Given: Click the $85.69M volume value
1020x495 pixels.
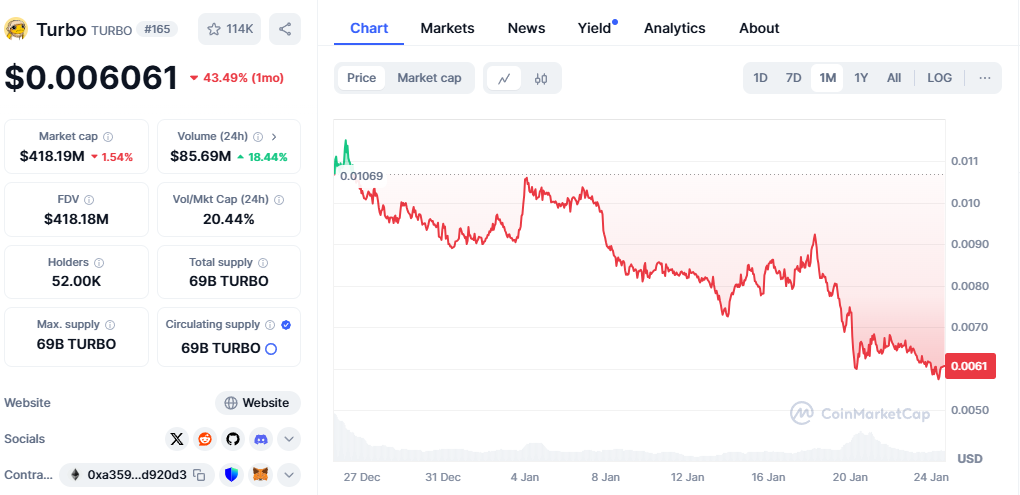Looking at the screenshot, I should point(200,156).
